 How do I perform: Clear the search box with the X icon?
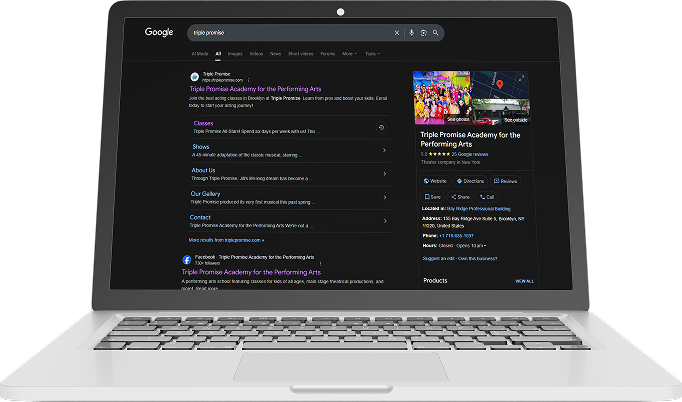click(397, 33)
